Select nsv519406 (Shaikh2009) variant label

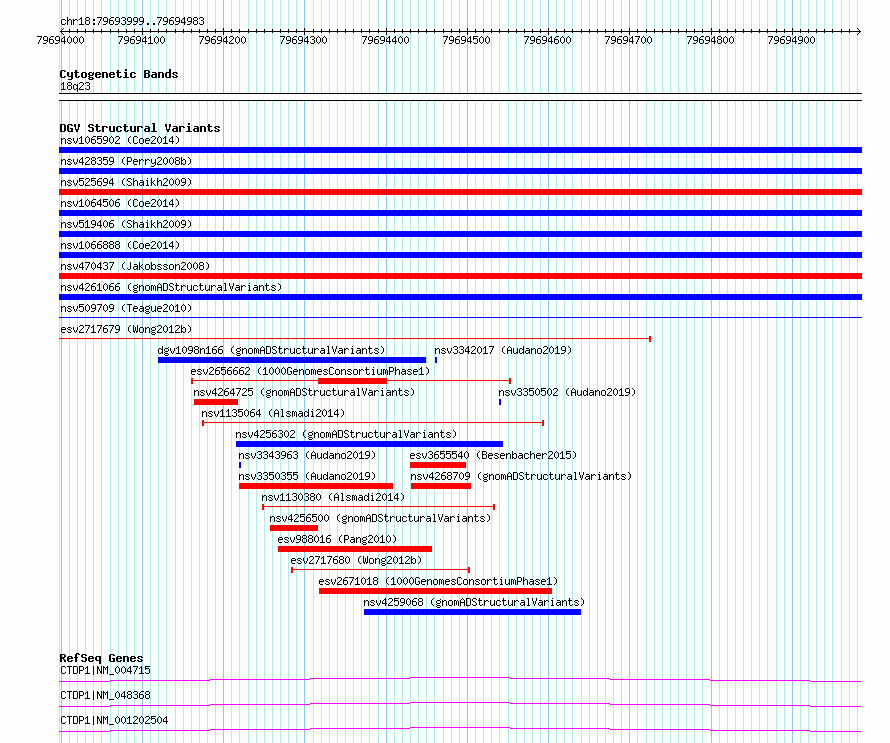(126, 224)
